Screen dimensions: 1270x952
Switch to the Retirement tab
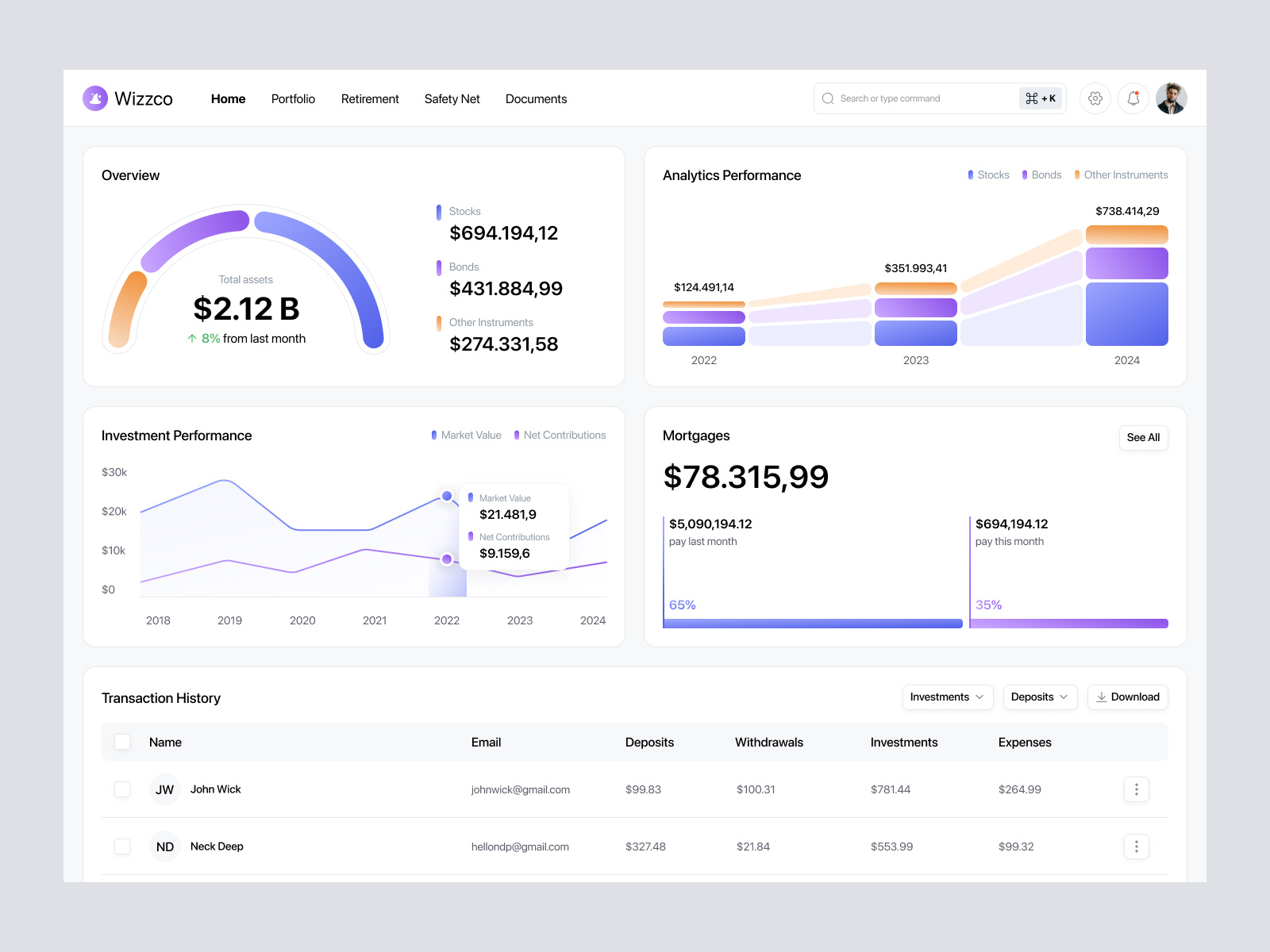(370, 99)
